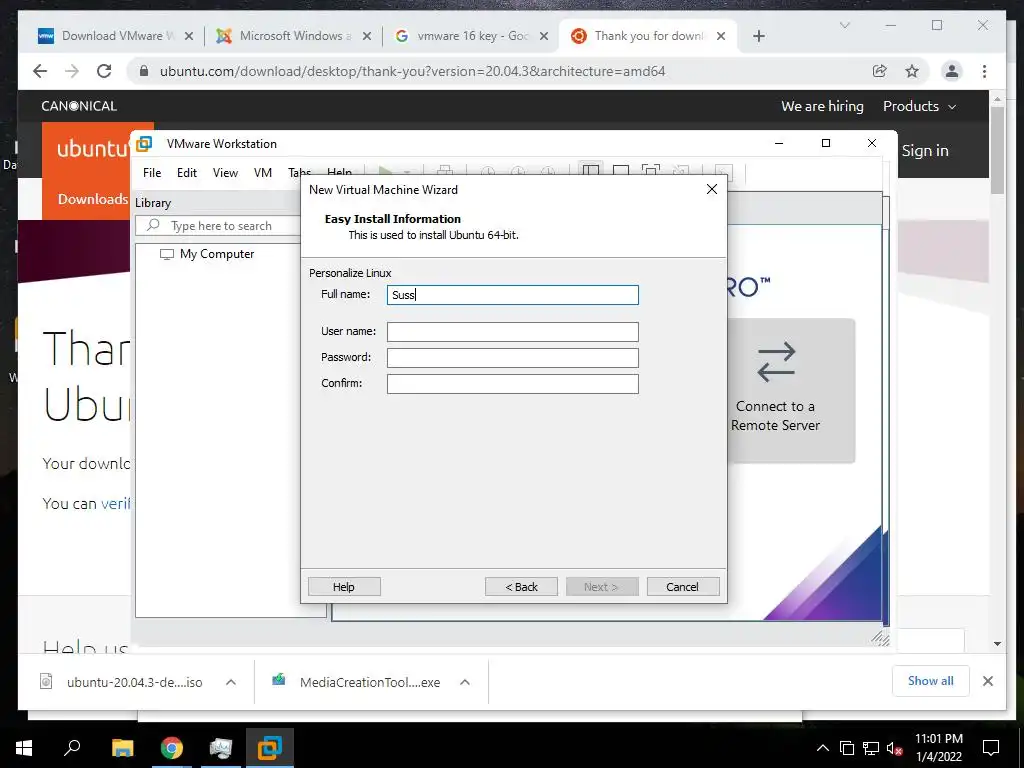Click the network tray icon
1024x768 pixels.
(x=871, y=748)
